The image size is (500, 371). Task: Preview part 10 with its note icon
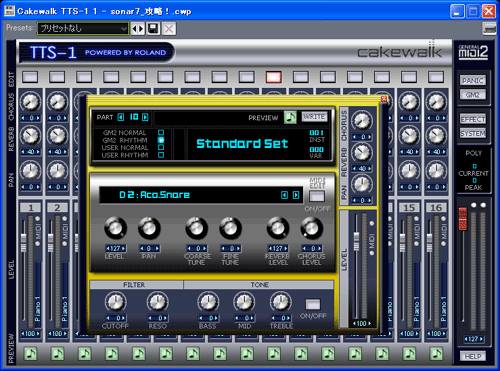click(x=274, y=354)
